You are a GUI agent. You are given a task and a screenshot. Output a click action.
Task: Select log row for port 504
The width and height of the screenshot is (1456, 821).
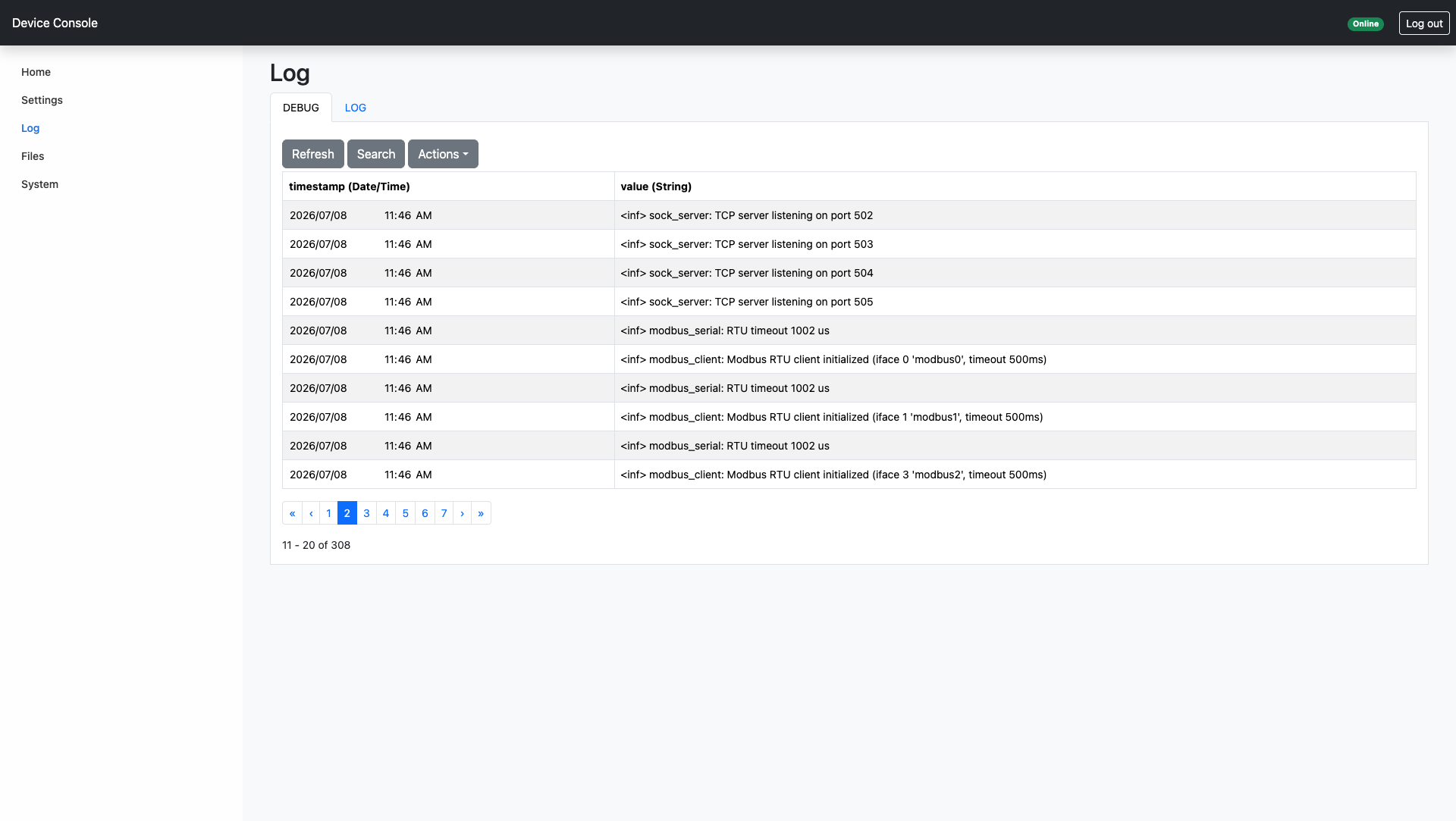click(849, 273)
